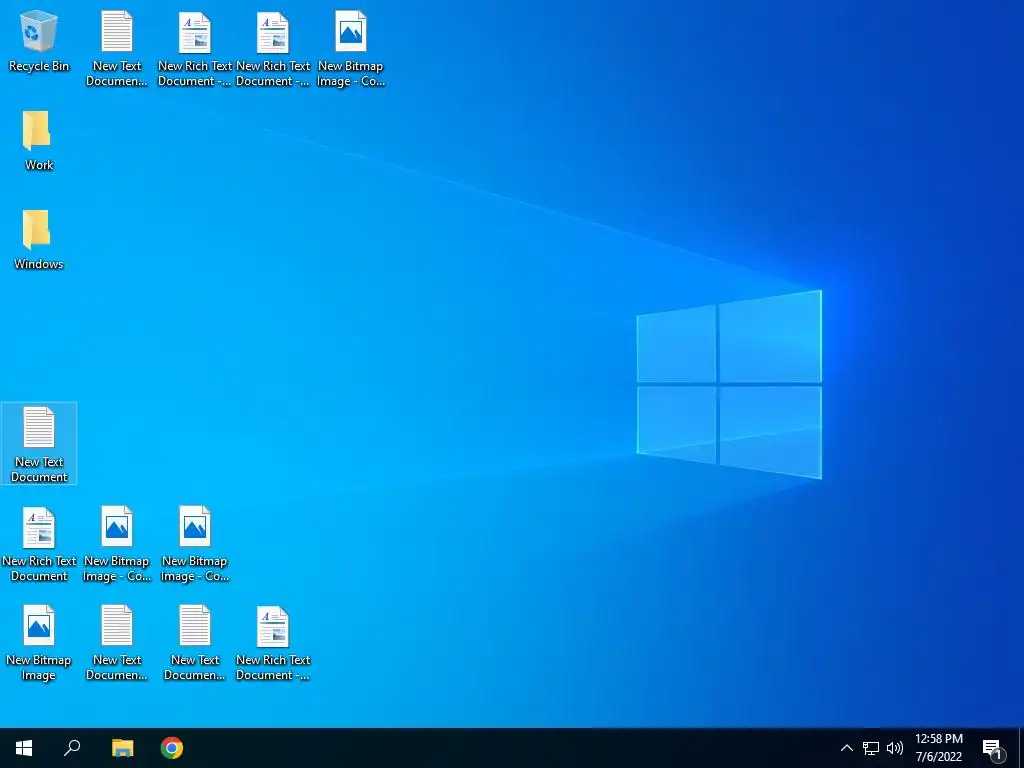This screenshot has height=768, width=1024.
Task: Select the Recycle Bin desktop icon
Action: click(39, 42)
